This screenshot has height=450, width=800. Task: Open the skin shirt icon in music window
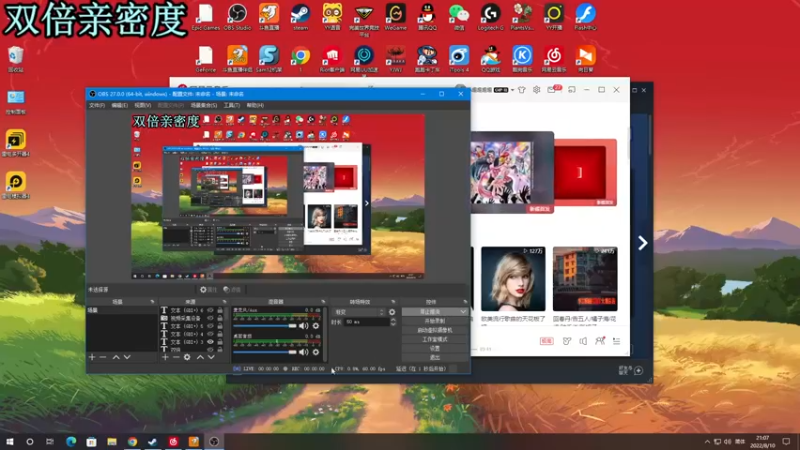click(521, 90)
